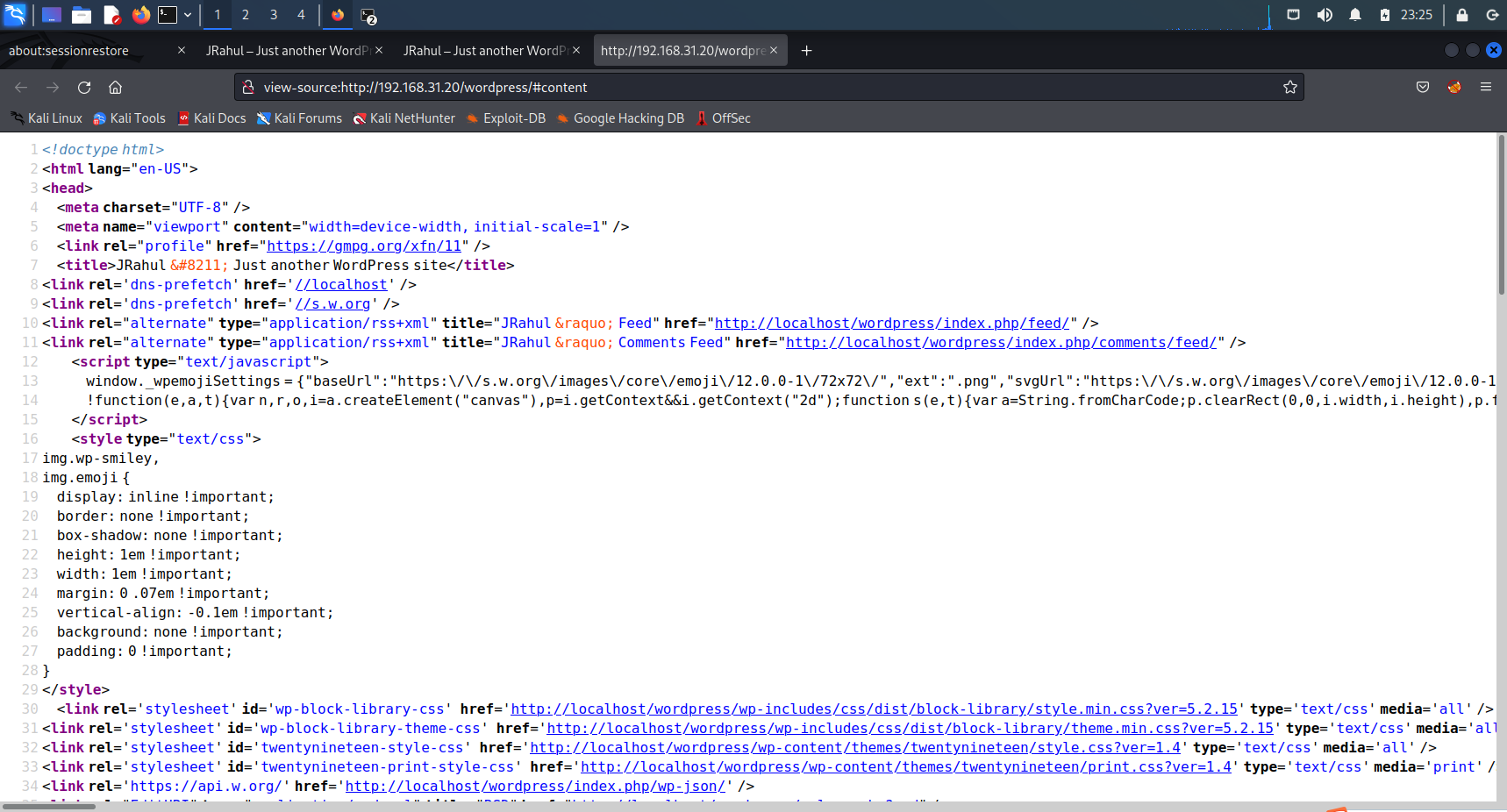1507x812 pixels.
Task: Open the OffSec bookmark
Action: click(x=724, y=118)
